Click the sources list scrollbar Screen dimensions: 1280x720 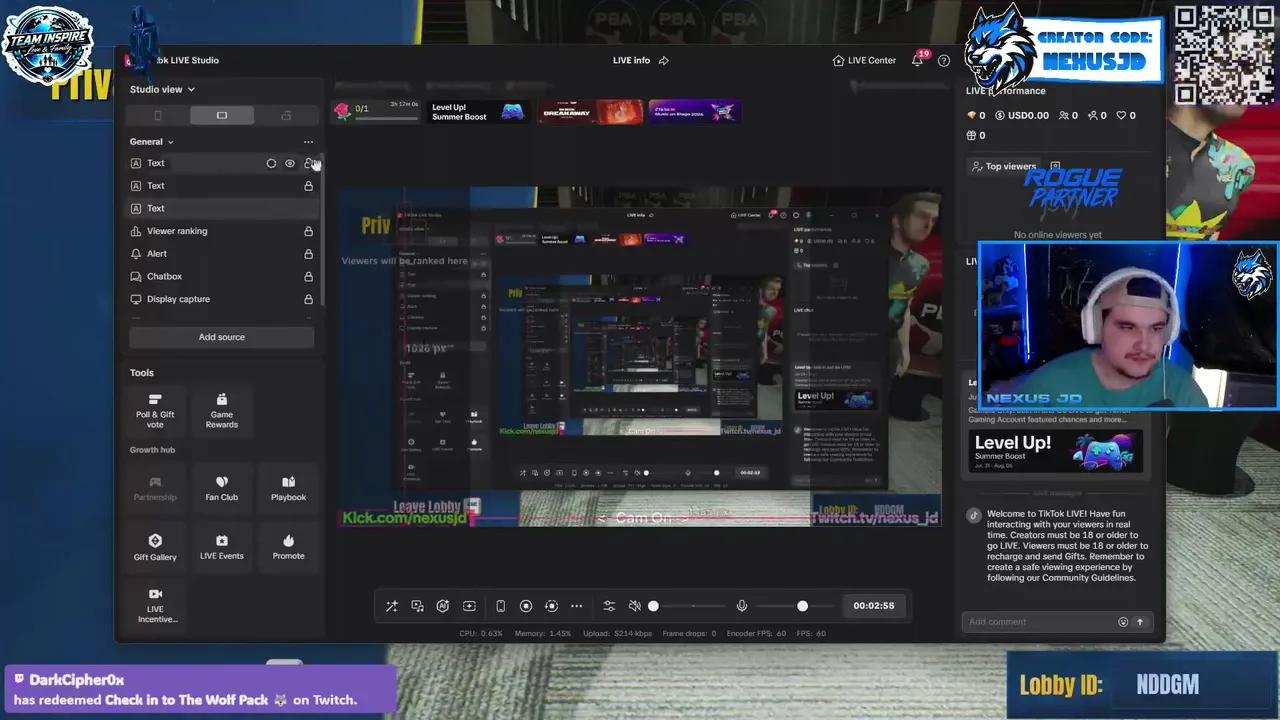[322, 230]
